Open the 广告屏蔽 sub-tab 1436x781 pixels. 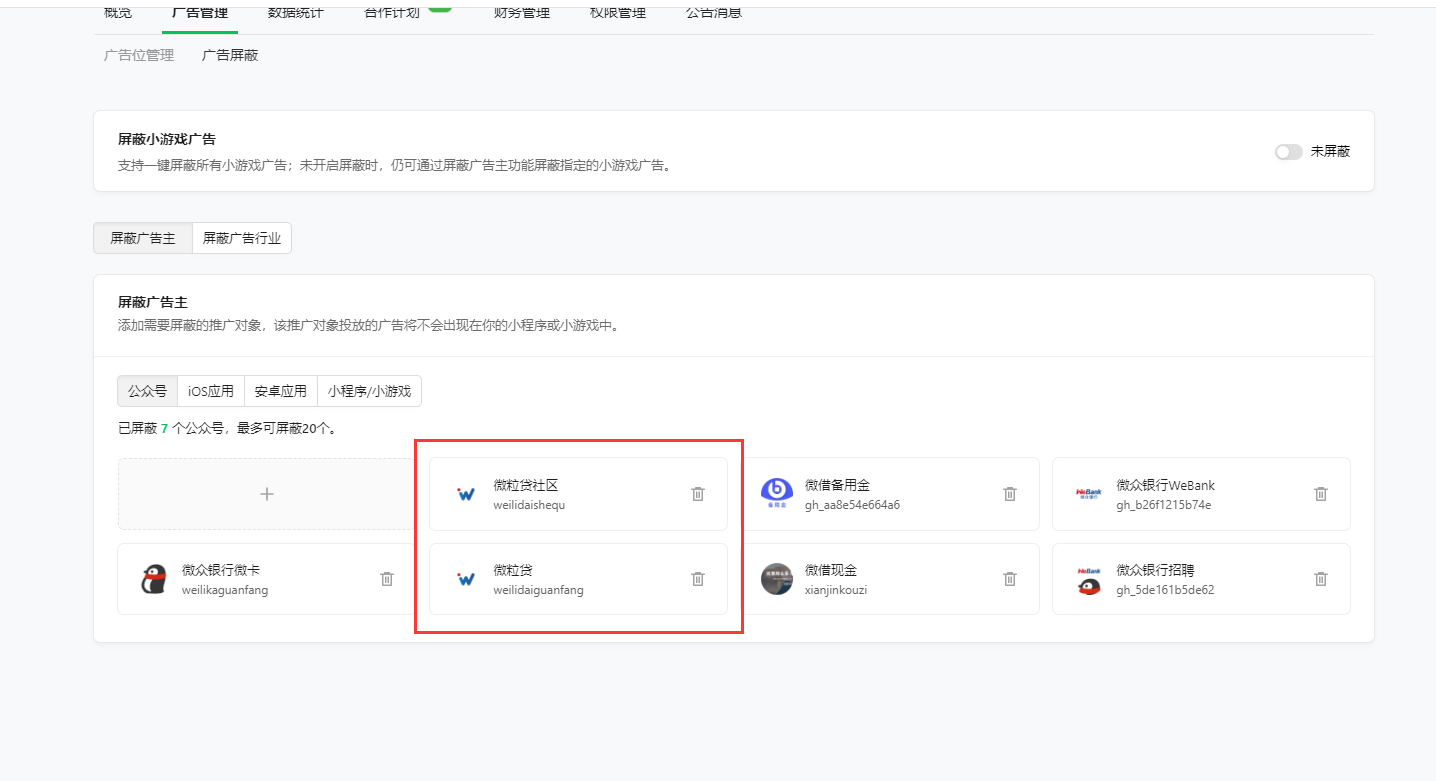pyautogui.click(x=230, y=55)
